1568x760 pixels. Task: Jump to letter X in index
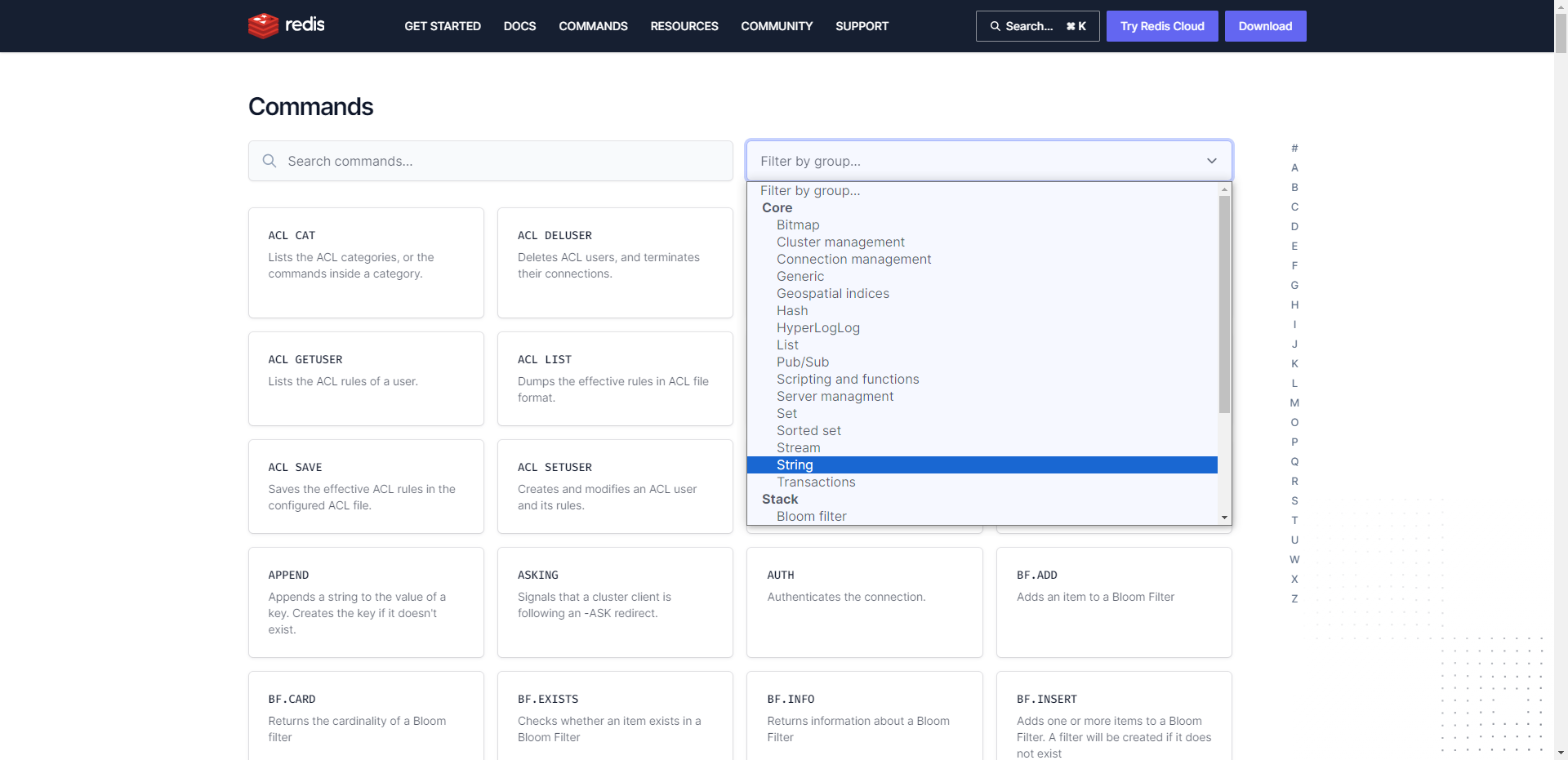pos(1294,579)
